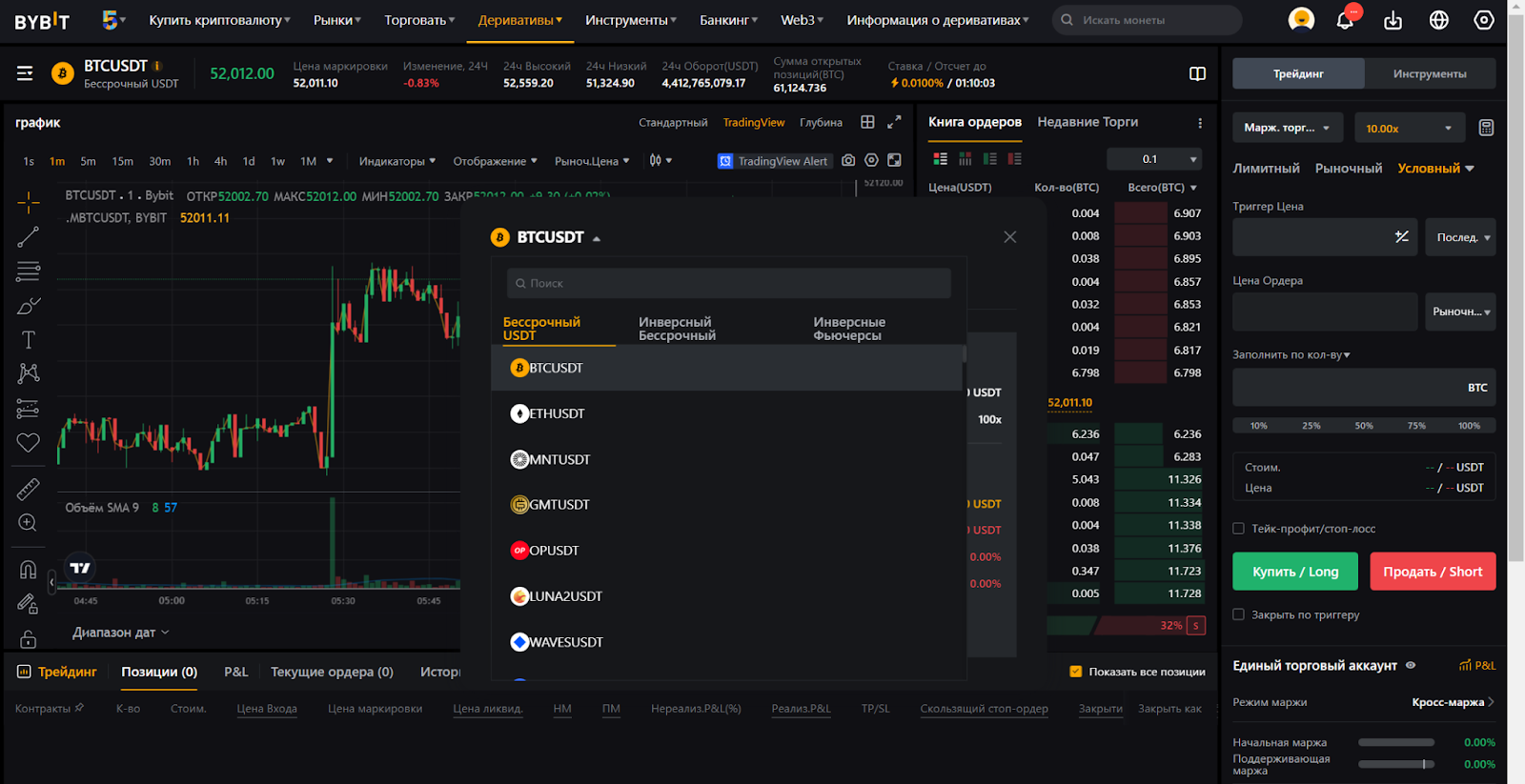Select 50% on the quantity slider
This screenshot has width=1525, height=784.
pos(1364,426)
